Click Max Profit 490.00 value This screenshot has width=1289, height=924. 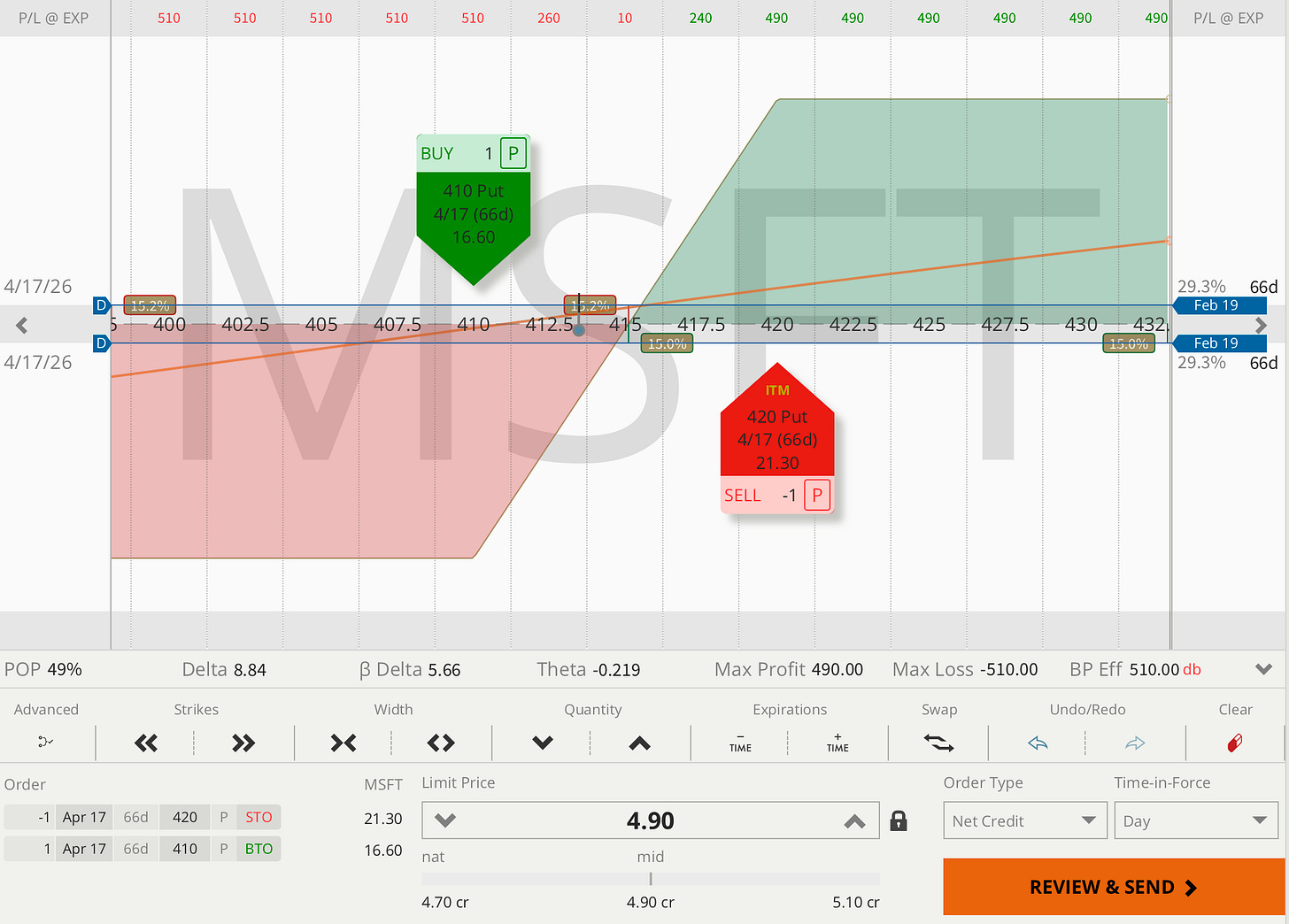tap(837, 669)
